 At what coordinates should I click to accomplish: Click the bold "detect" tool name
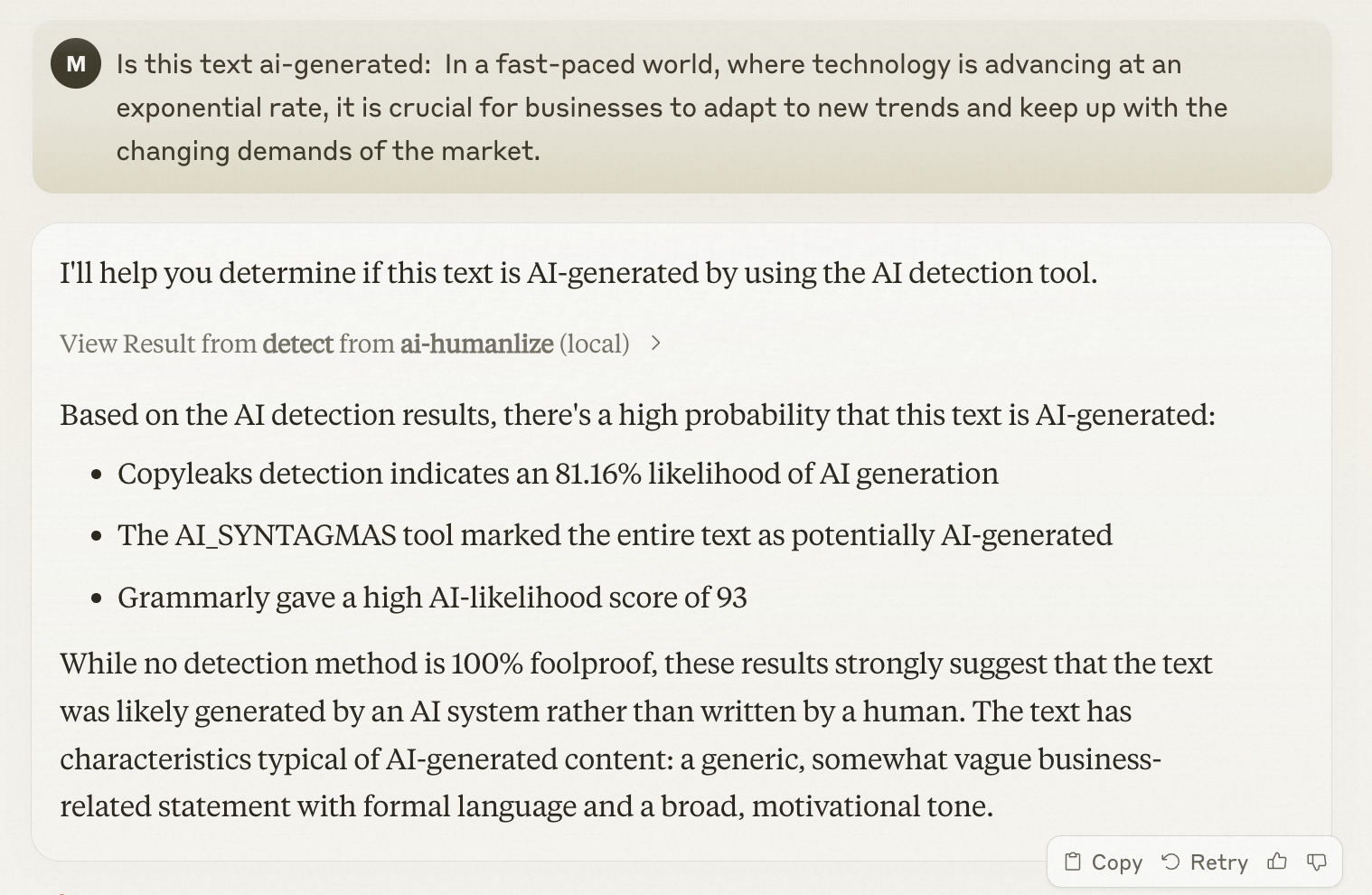(297, 344)
